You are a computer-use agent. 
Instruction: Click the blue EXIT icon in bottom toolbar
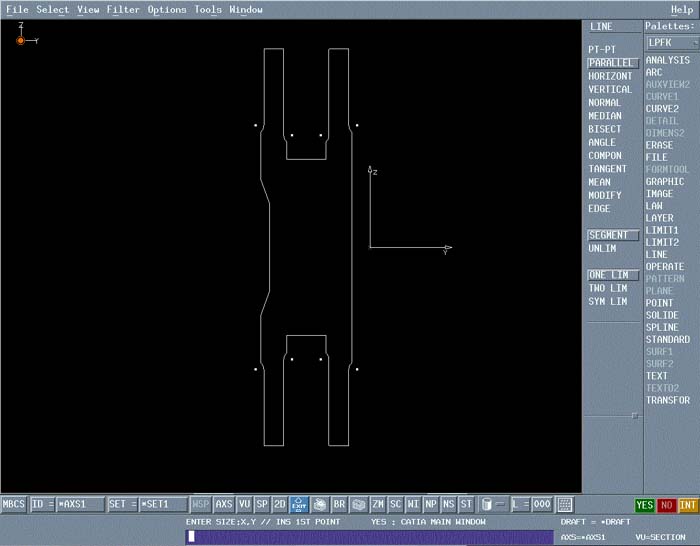pyautogui.click(x=299, y=505)
